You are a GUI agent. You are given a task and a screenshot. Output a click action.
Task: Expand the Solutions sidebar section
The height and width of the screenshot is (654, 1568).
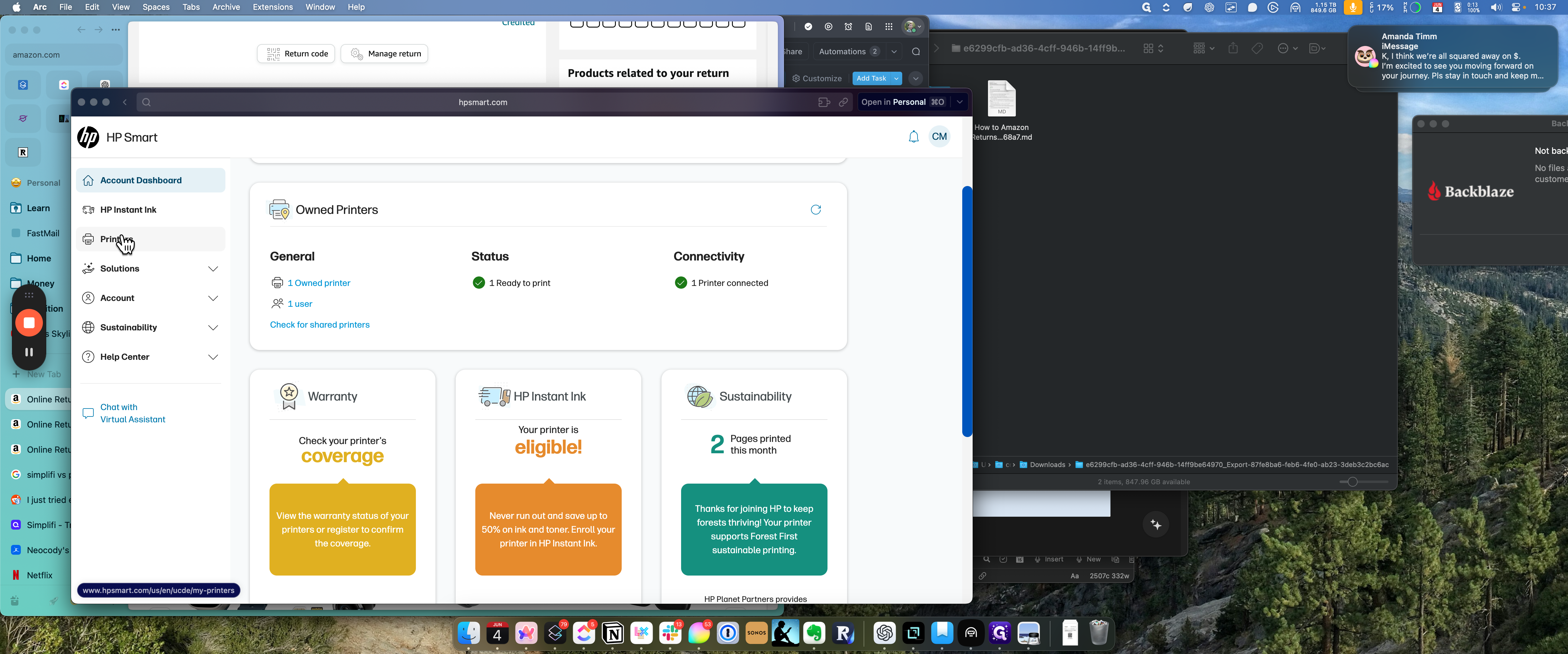pos(150,268)
